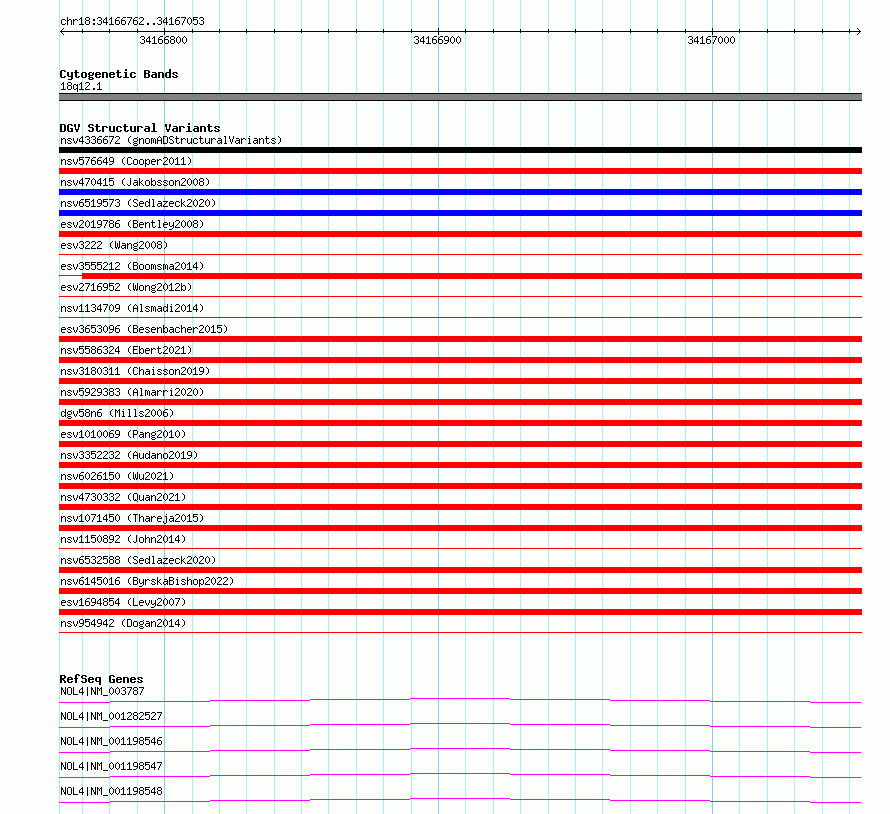Select the dgv58n6 (Mills2006) label
The image size is (890, 814).
[117, 413]
